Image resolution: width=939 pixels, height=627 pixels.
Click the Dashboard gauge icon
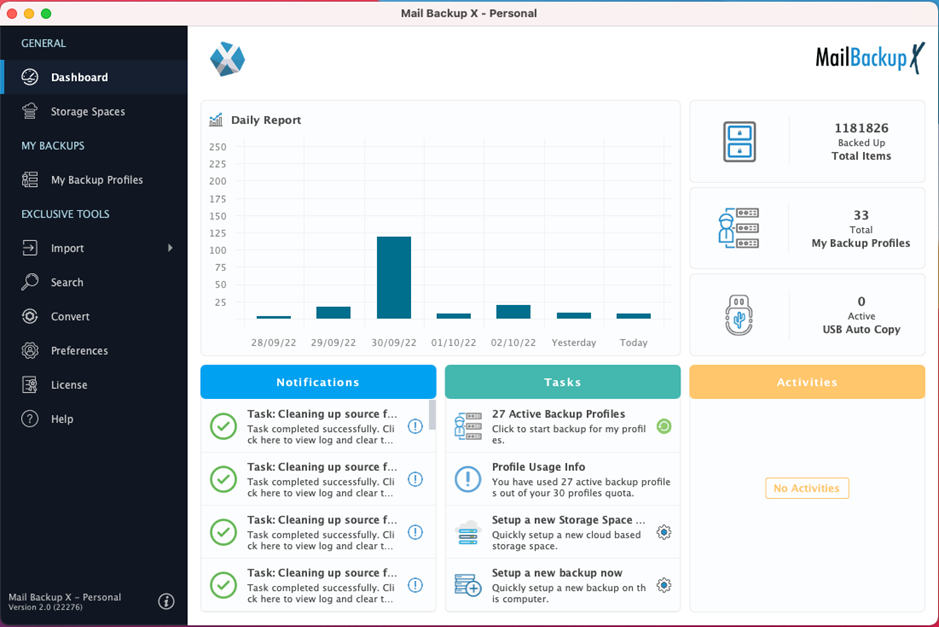tap(30, 77)
